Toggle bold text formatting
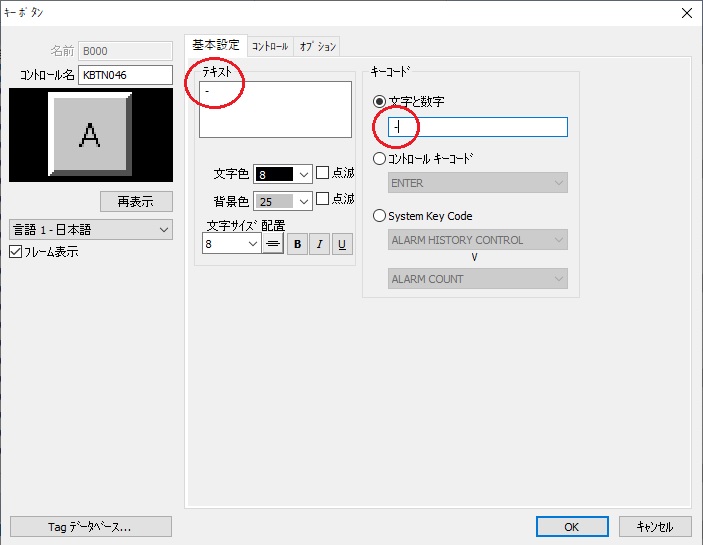Screen dimensions: 703x545 click(x=297, y=244)
